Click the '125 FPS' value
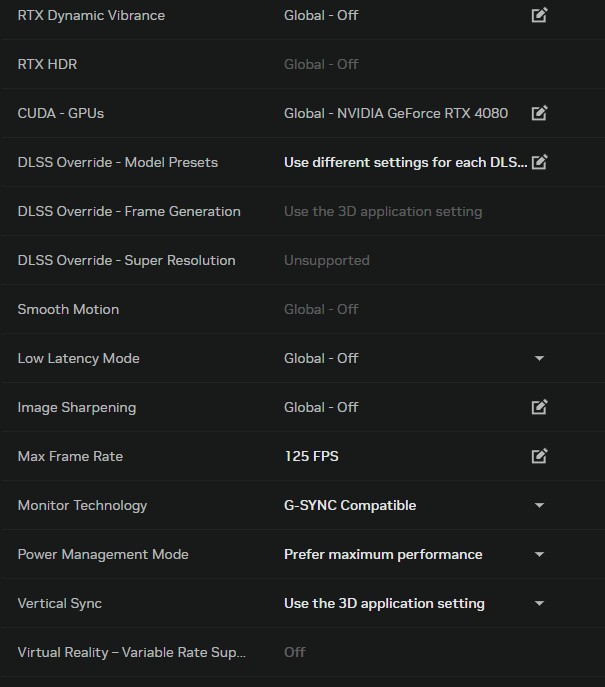Screen dimensions: 605x687 click(x=311, y=456)
